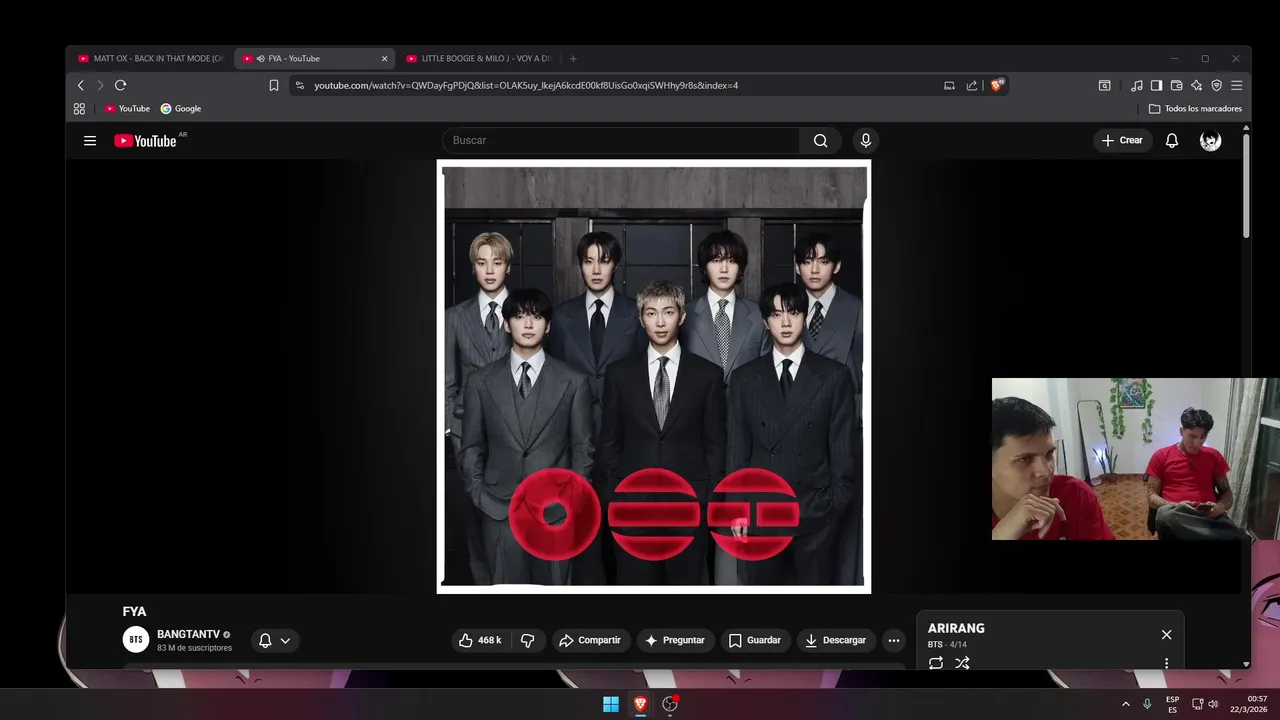Close the ARIRANG playlist panel
The height and width of the screenshot is (720, 1280).
pyautogui.click(x=1166, y=635)
